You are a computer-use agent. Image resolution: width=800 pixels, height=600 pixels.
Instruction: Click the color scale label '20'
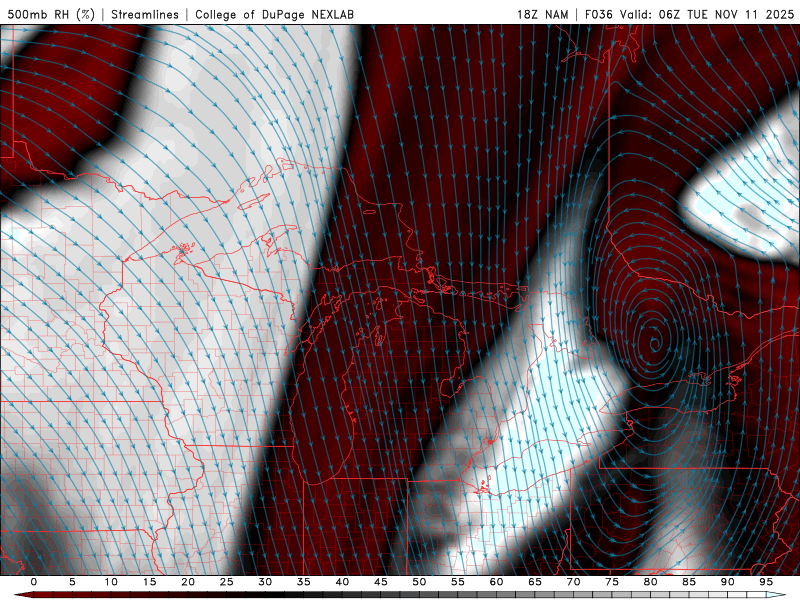click(188, 582)
